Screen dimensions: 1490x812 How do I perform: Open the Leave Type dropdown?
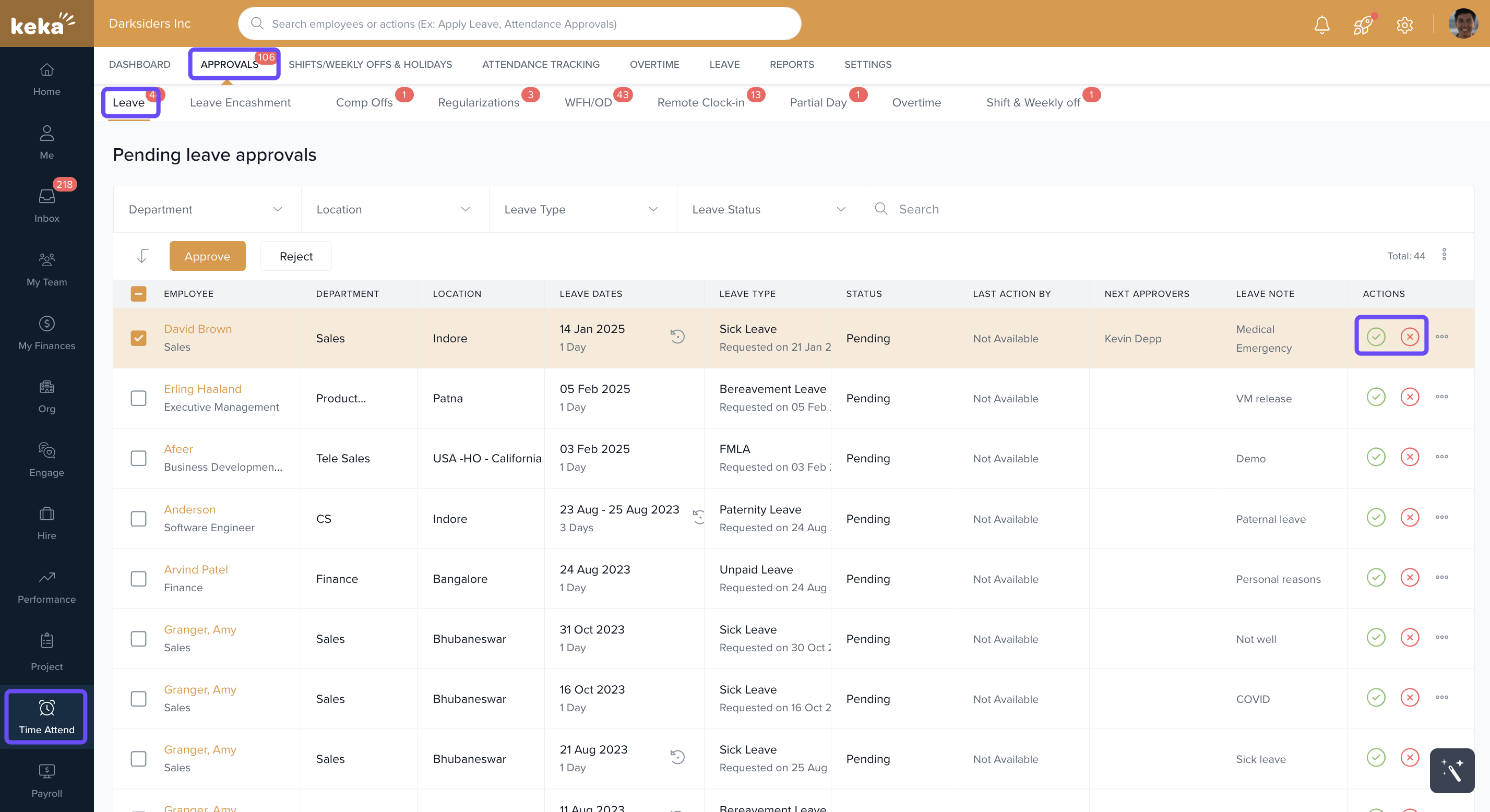[x=581, y=209]
